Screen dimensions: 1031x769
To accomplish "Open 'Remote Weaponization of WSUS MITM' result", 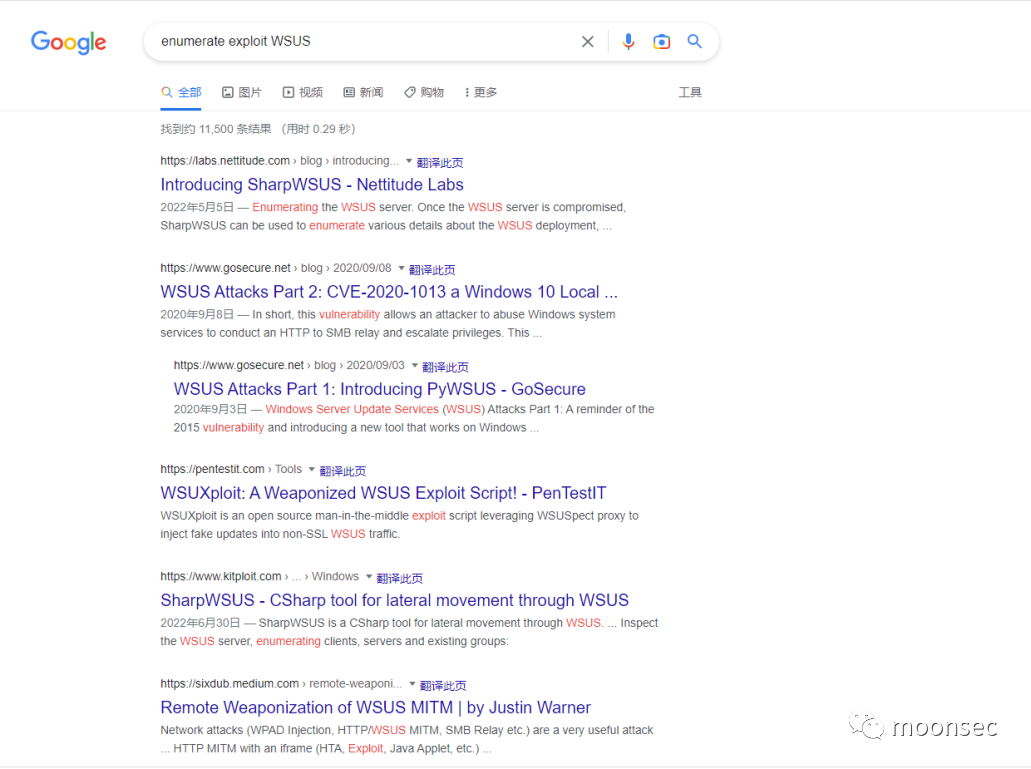I will (375, 707).
